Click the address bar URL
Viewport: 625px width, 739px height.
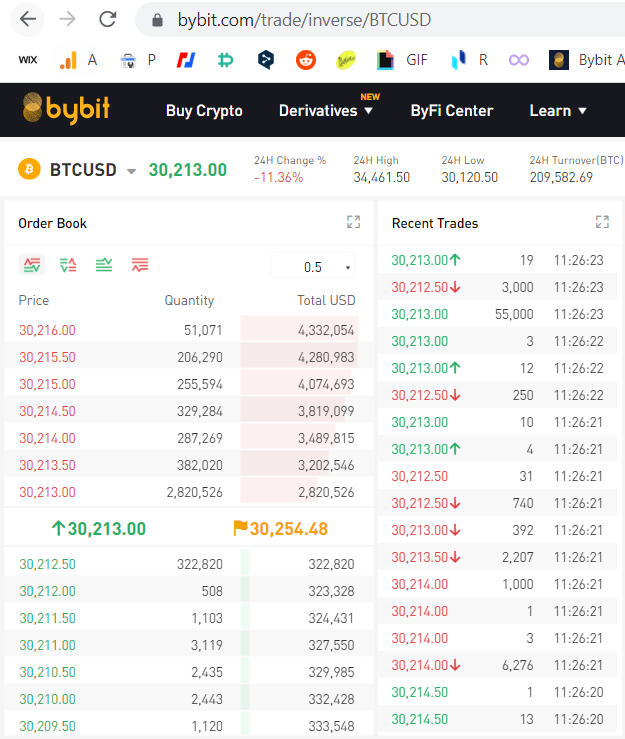tap(304, 20)
